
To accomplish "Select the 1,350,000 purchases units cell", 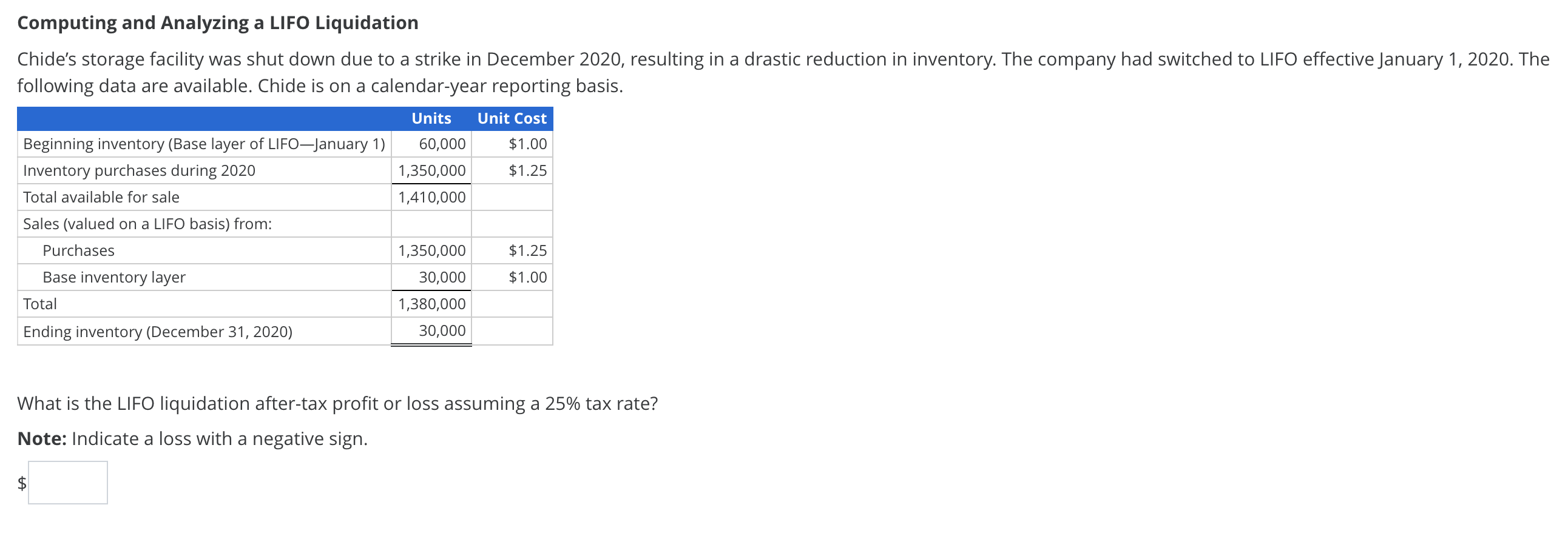I will click(432, 170).
